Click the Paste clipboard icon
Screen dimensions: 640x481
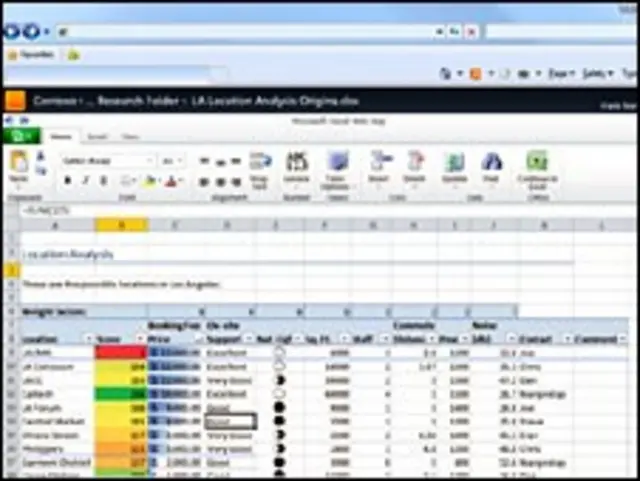point(19,162)
